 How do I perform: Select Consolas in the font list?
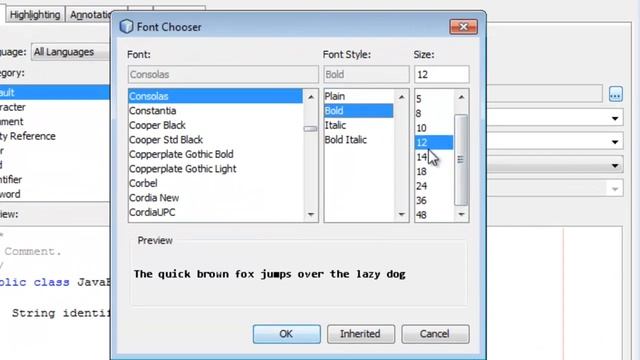point(215,96)
